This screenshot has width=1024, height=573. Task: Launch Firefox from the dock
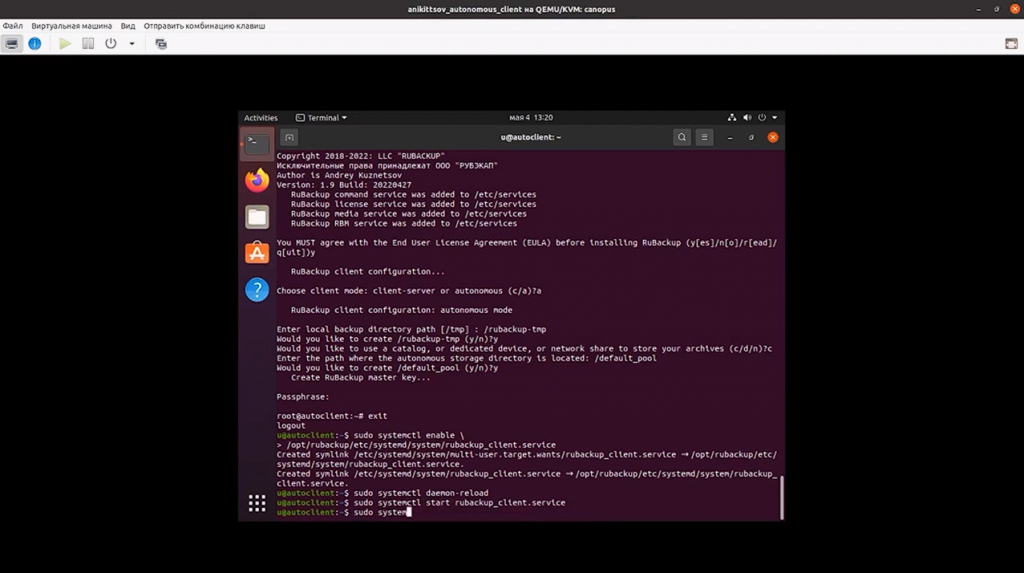pos(257,180)
